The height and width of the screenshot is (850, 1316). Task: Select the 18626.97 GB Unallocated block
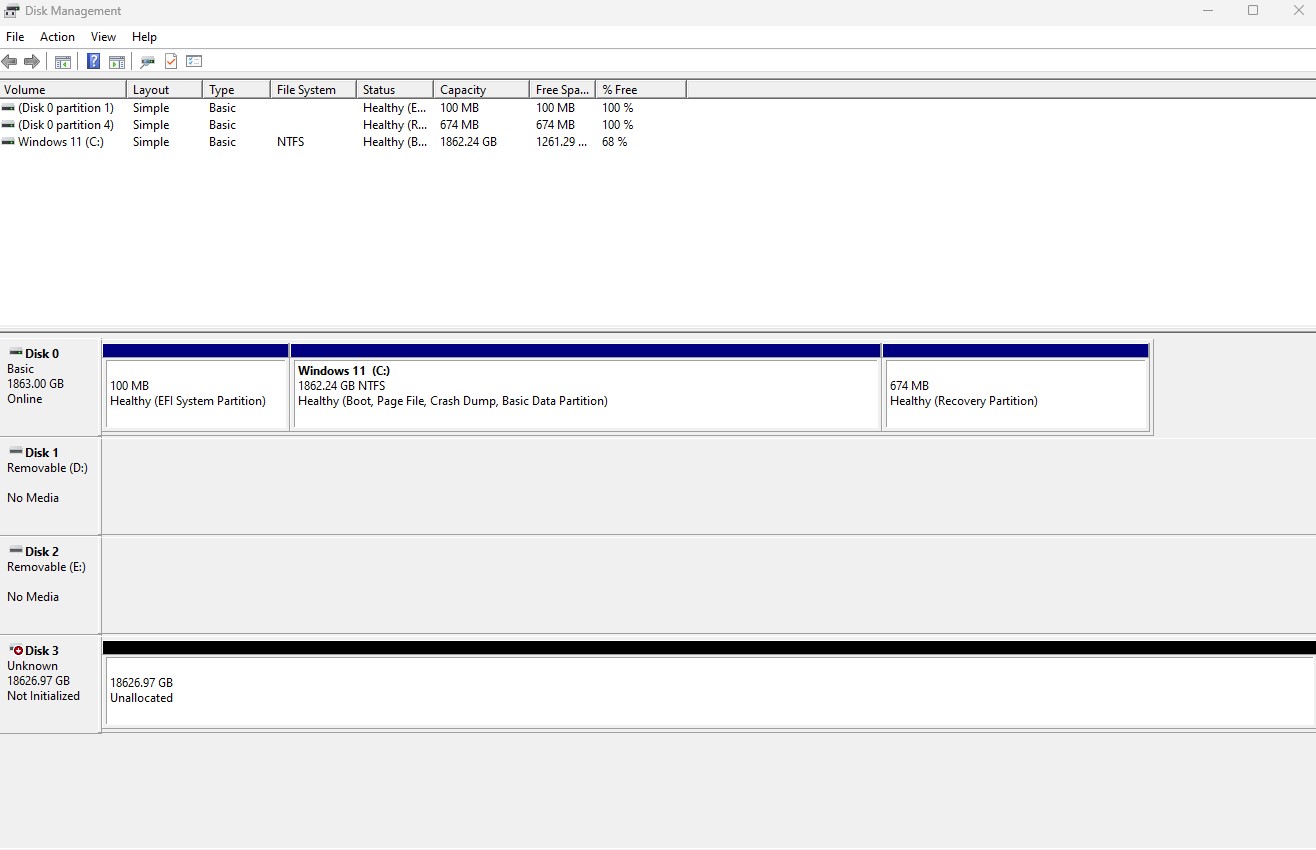pos(710,690)
